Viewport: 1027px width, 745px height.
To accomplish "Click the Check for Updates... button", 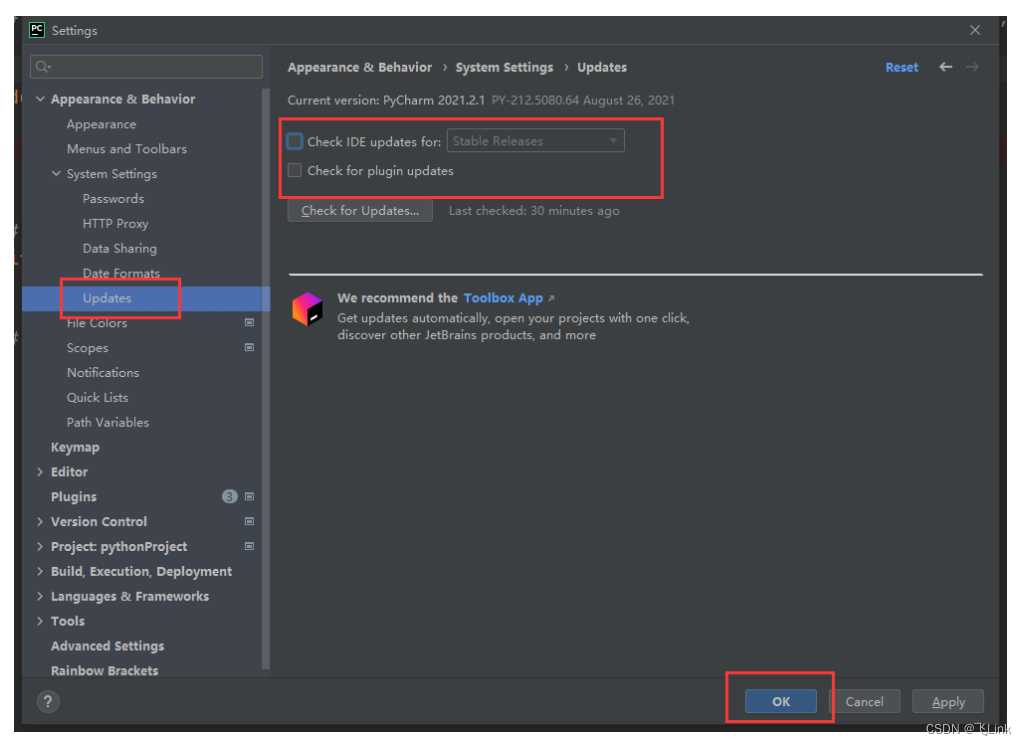I will click(x=360, y=211).
